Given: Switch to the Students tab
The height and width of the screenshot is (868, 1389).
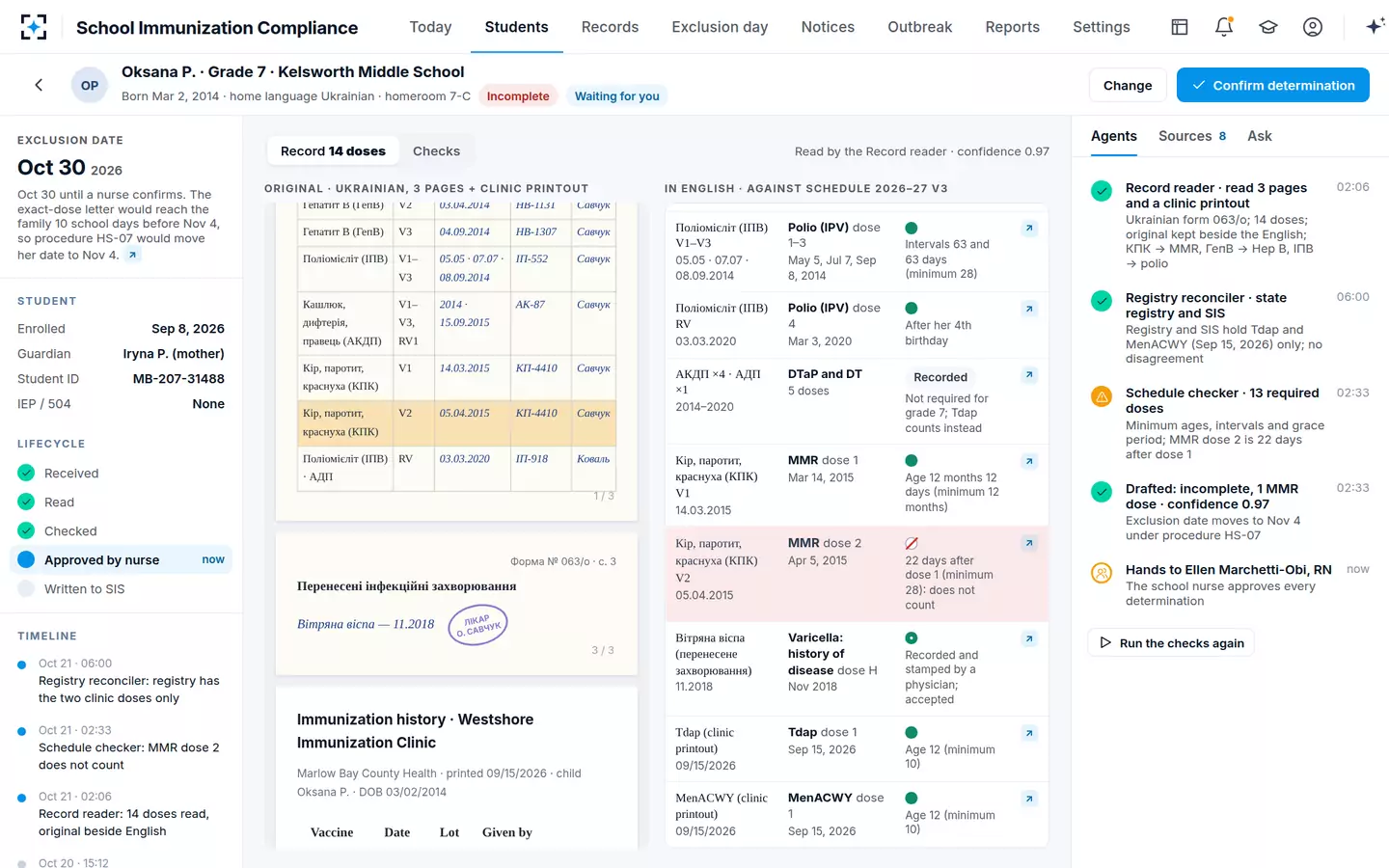Looking at the screenshot, I should pyautogui.click(x=516, y=27).
